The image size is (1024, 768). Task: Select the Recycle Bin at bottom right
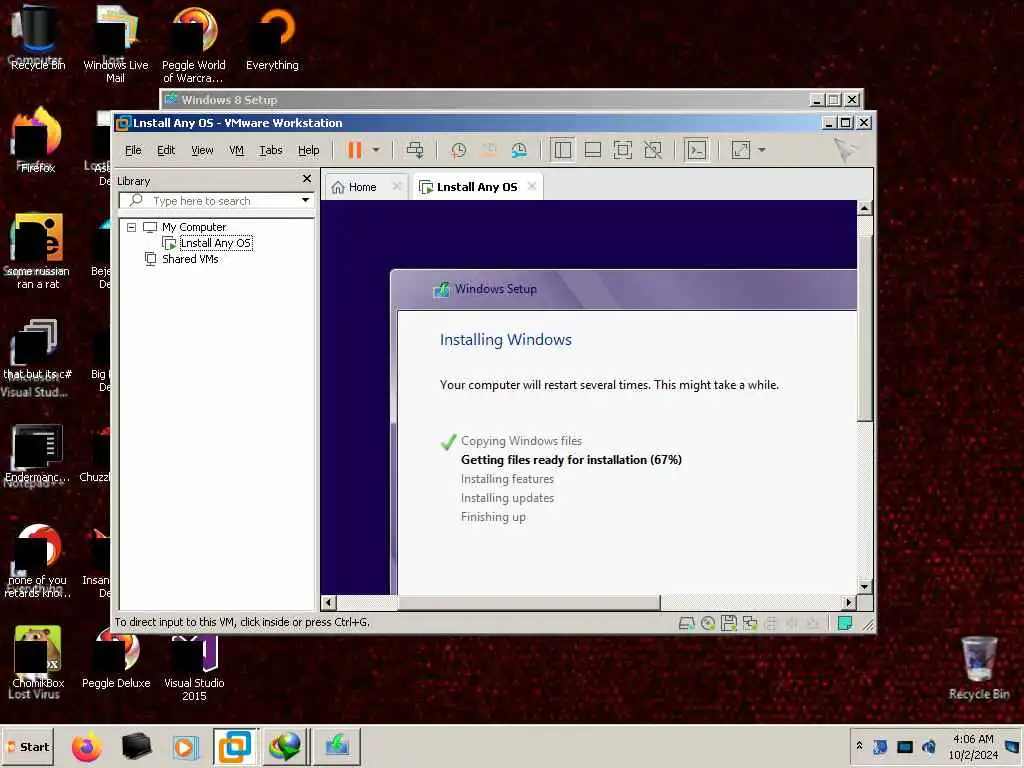pyautogui.click(x=979, y=669)
